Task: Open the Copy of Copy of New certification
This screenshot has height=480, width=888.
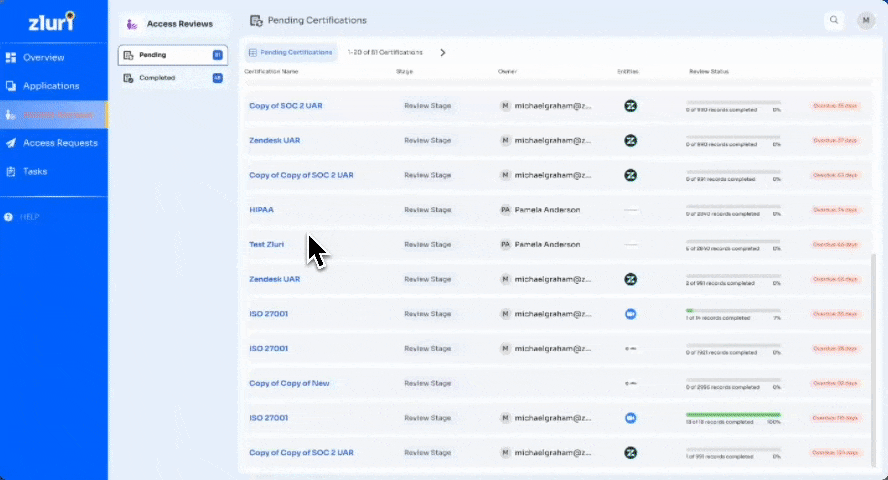Action: click(x=289, y=383)
